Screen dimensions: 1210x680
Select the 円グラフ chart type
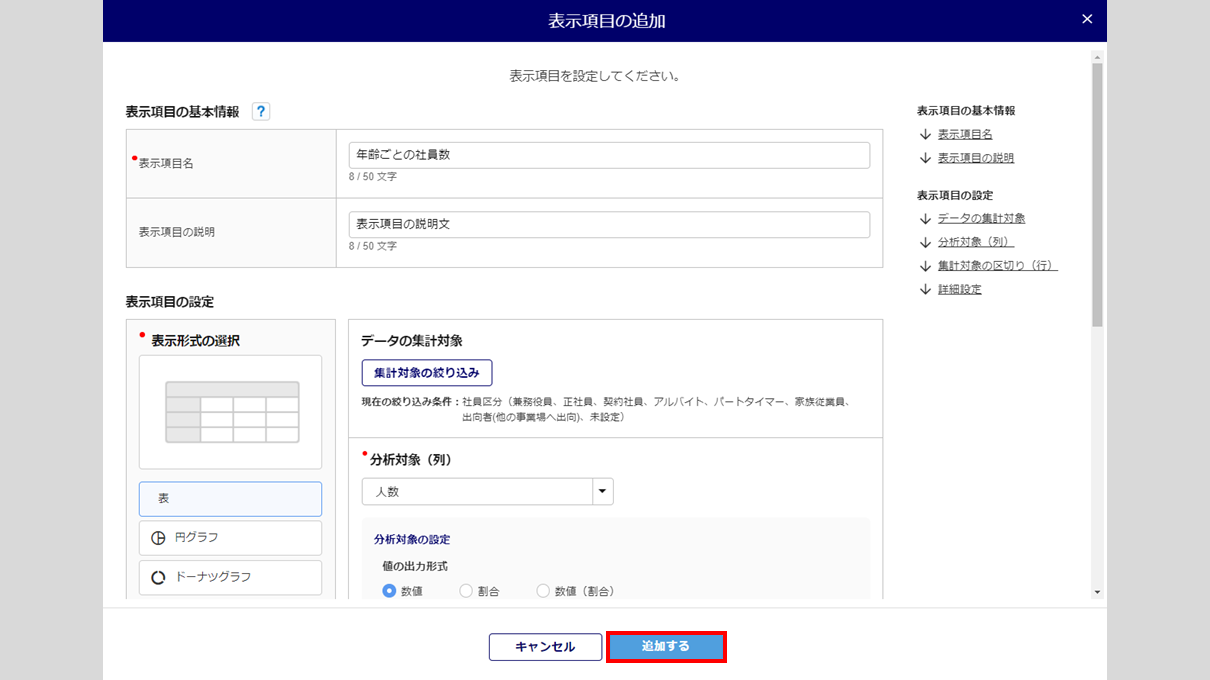(x=230, y=538)
